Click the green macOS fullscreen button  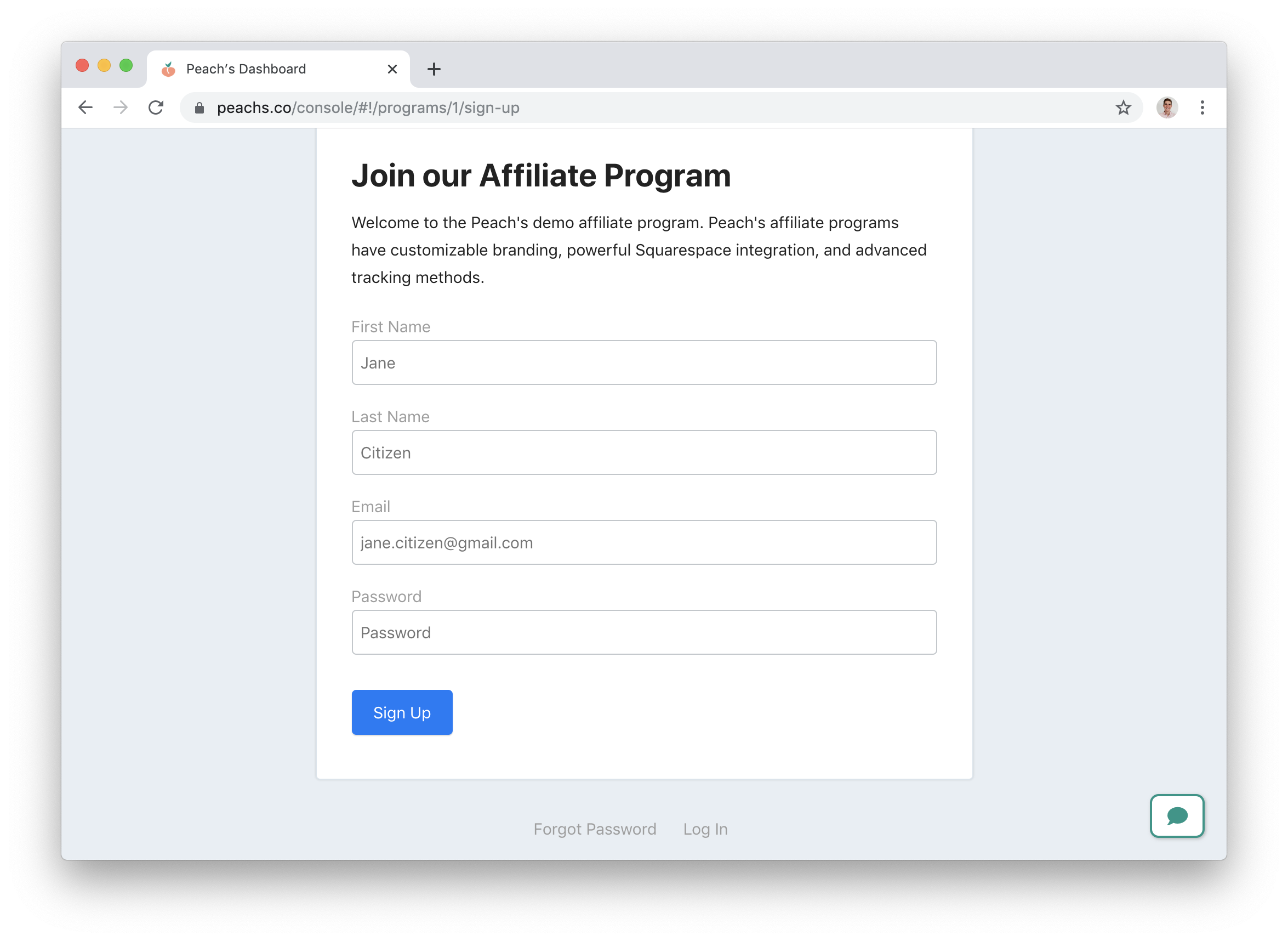point(127,66)
